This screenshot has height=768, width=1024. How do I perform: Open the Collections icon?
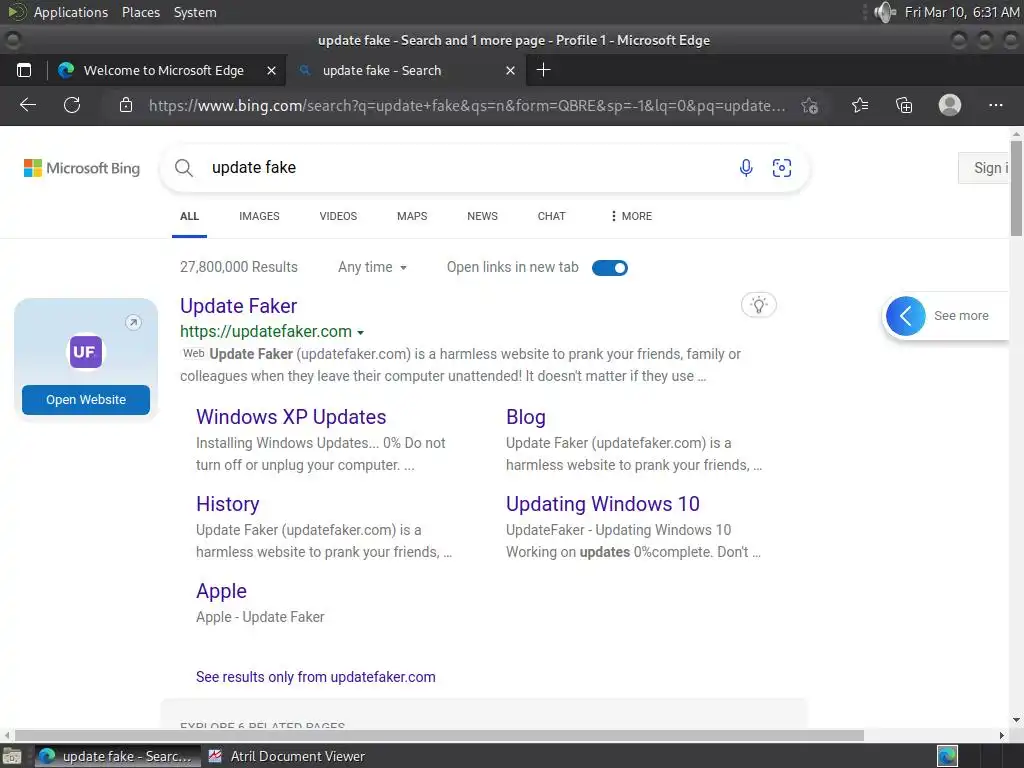(904, 105)
